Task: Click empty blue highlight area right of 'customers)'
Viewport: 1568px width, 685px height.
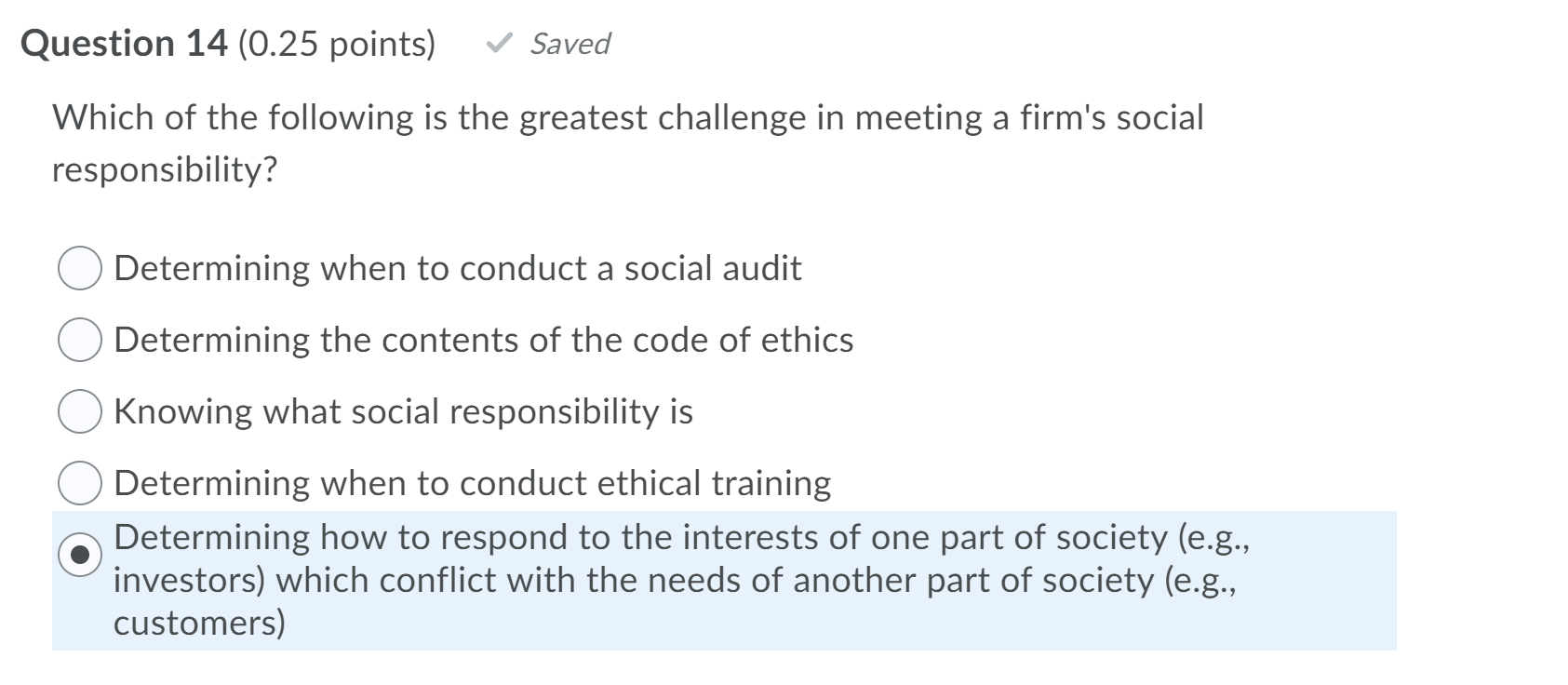Action: click(838, 623)
